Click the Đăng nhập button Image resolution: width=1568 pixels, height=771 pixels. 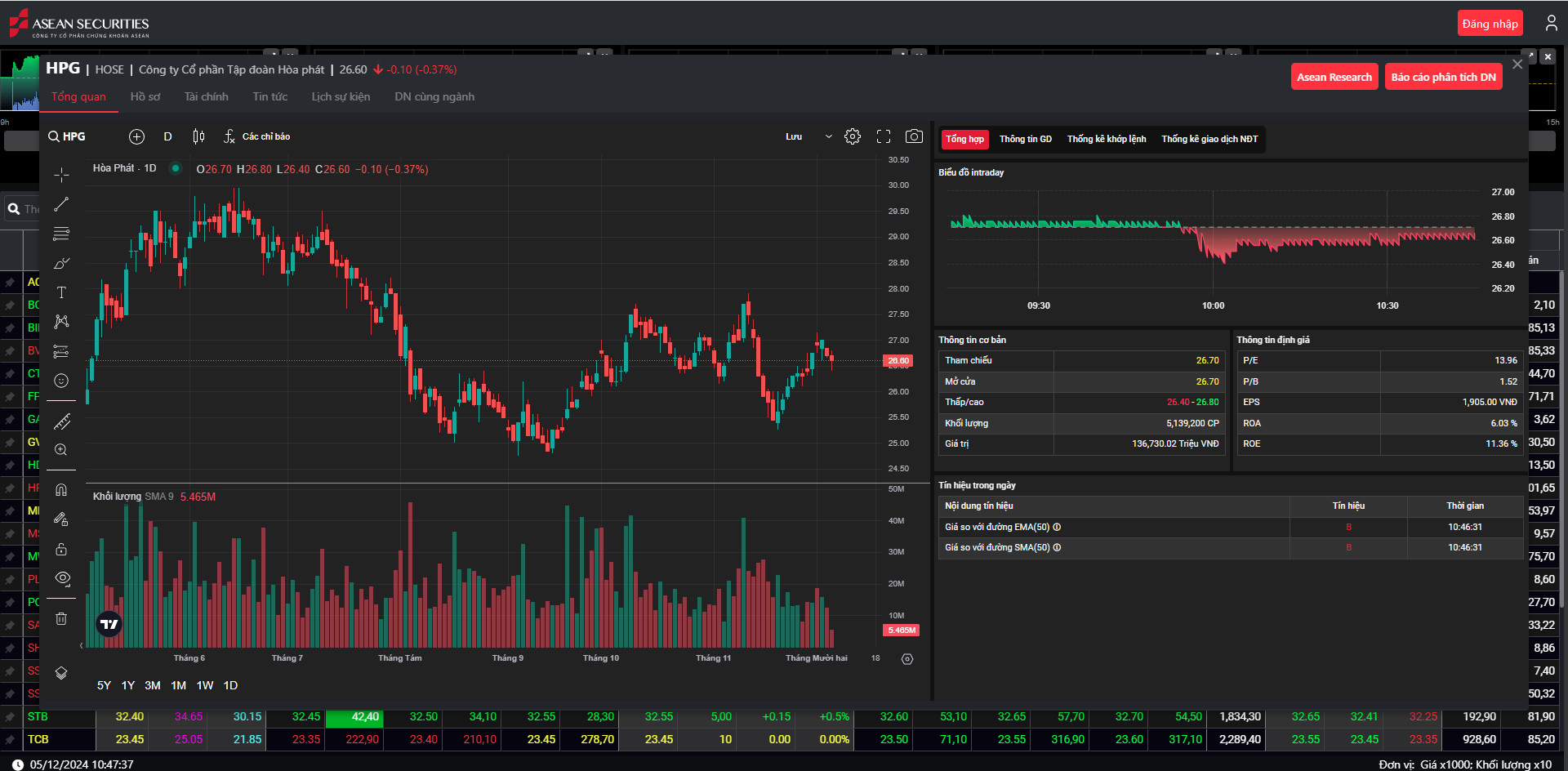pos(1490,23)
